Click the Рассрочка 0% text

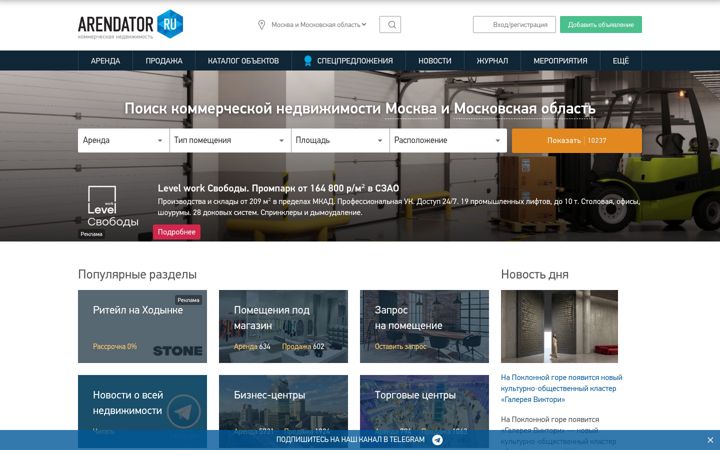(115, 347)
